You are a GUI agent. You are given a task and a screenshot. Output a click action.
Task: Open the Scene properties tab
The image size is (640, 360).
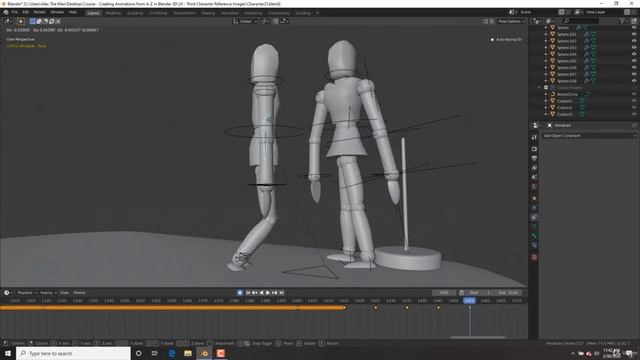tap(534, 177)
